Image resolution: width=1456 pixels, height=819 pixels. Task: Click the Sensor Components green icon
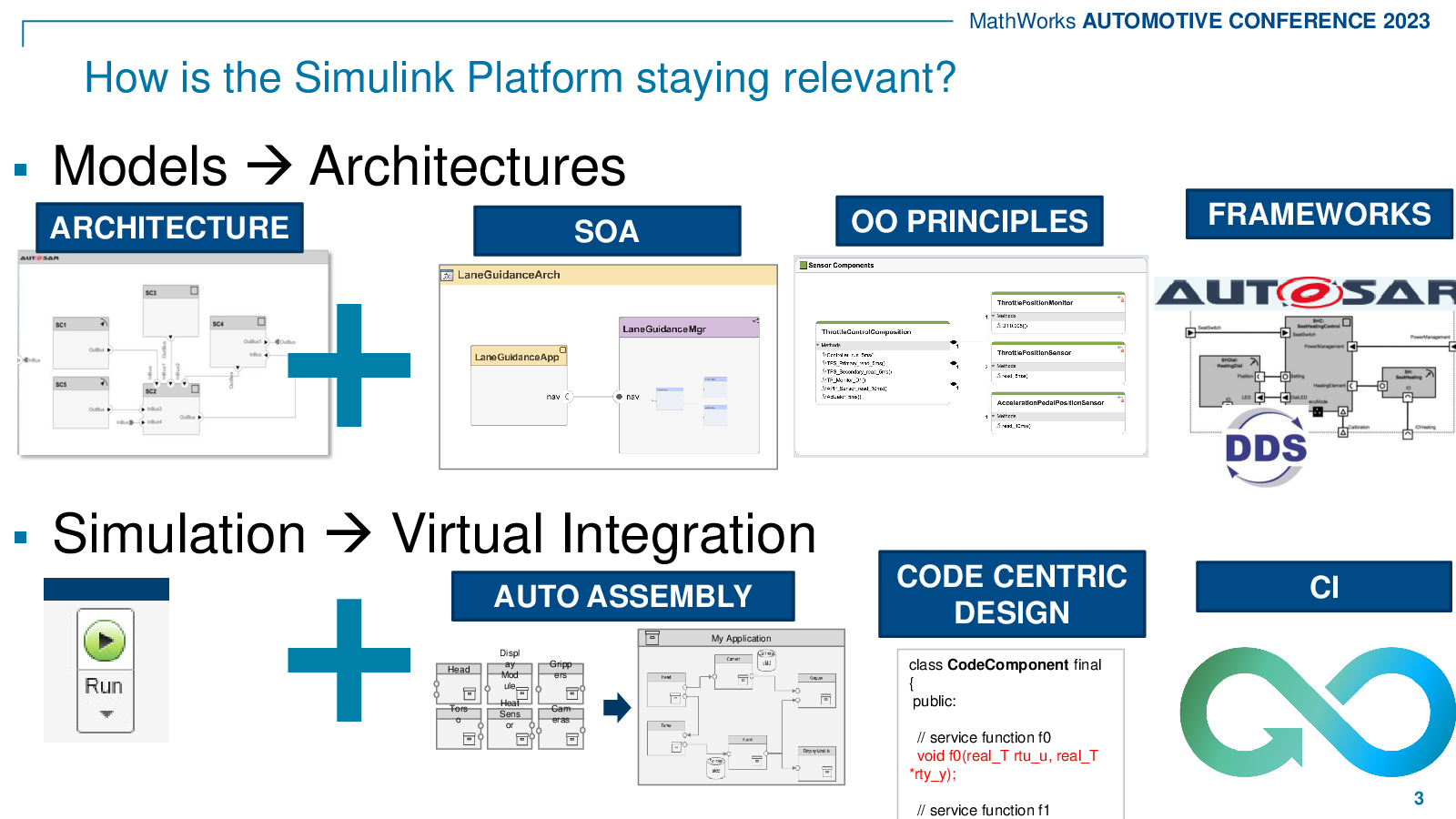pos(803,265)
